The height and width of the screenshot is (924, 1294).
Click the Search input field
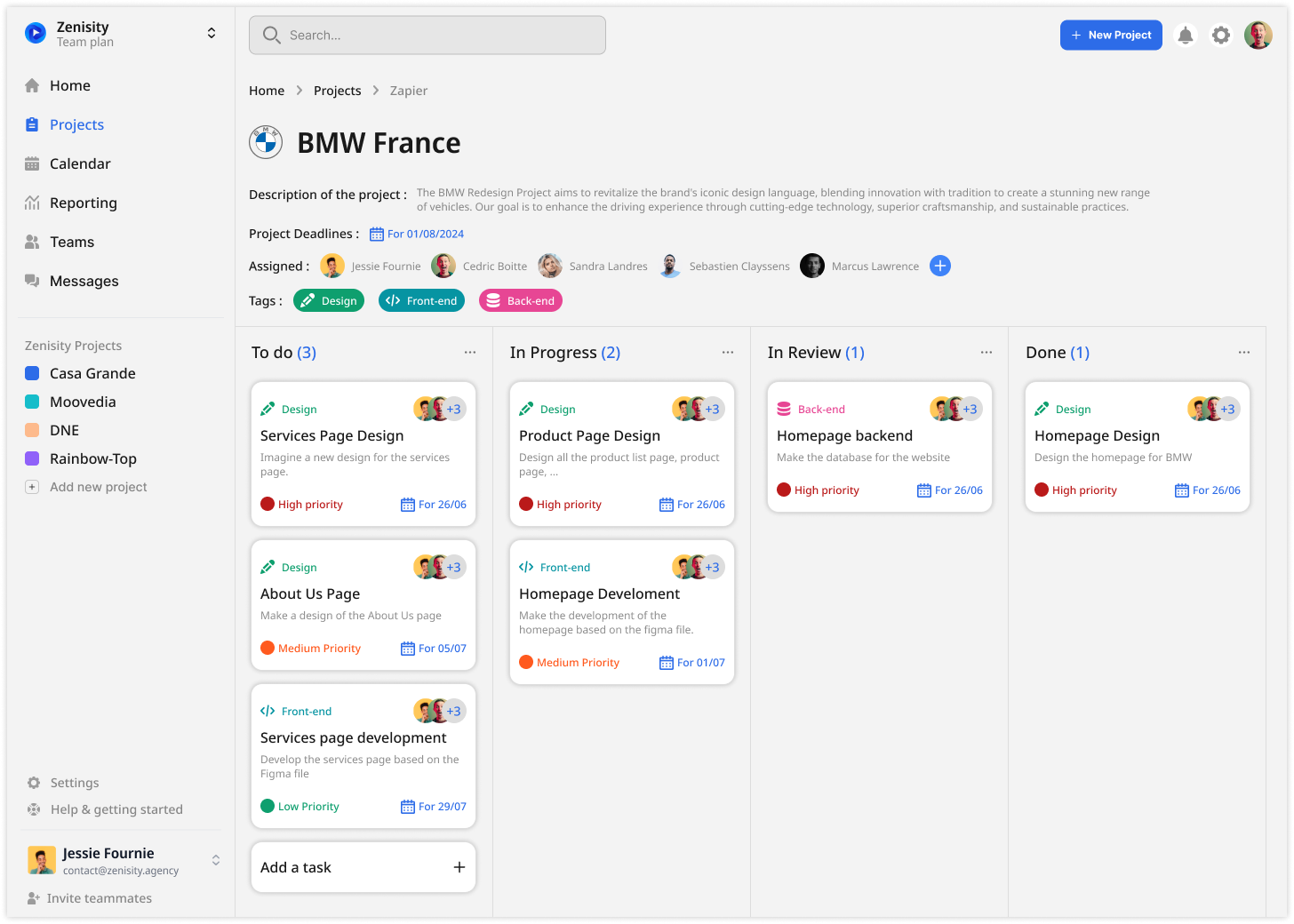tap(427, 36)
